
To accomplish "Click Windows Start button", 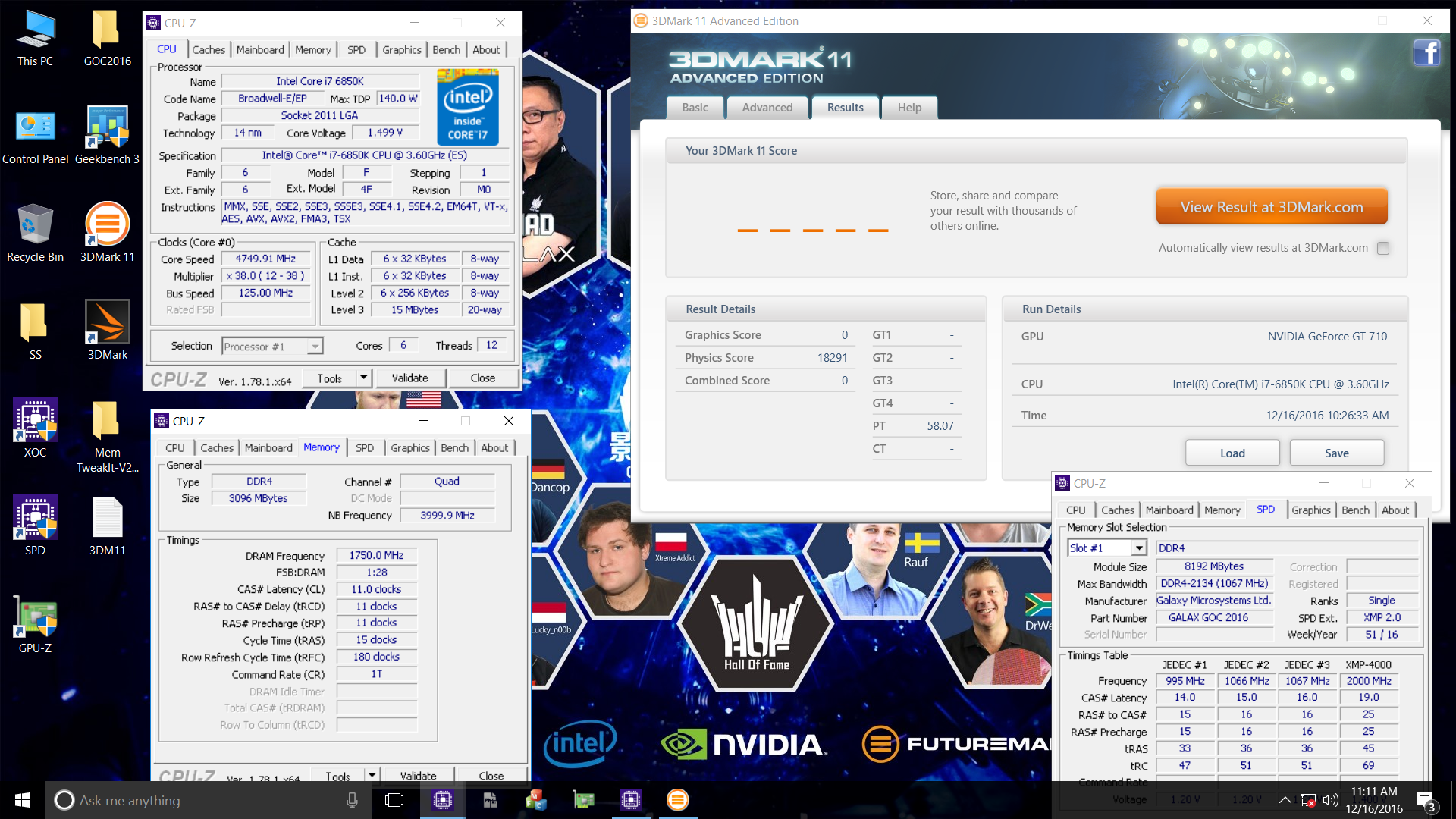I will point(23,800).
